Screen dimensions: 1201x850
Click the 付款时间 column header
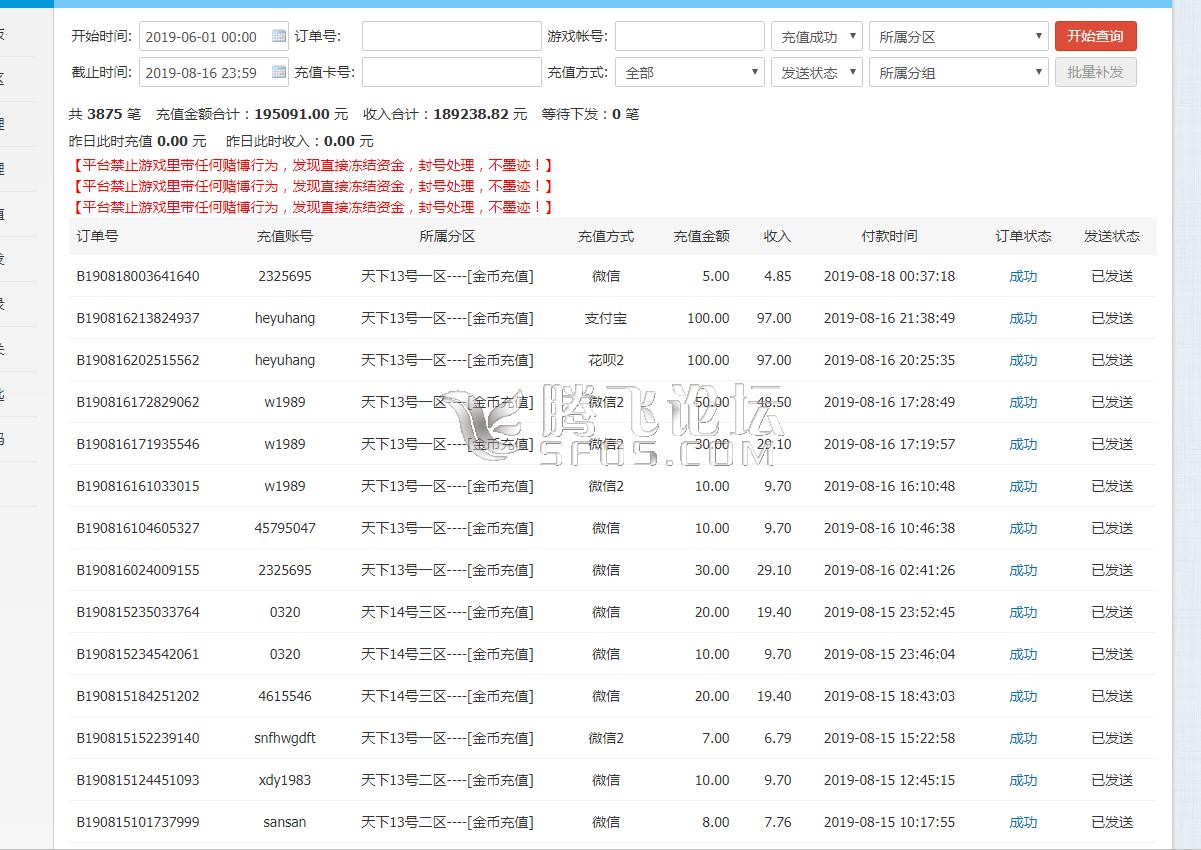click(889, 237)
